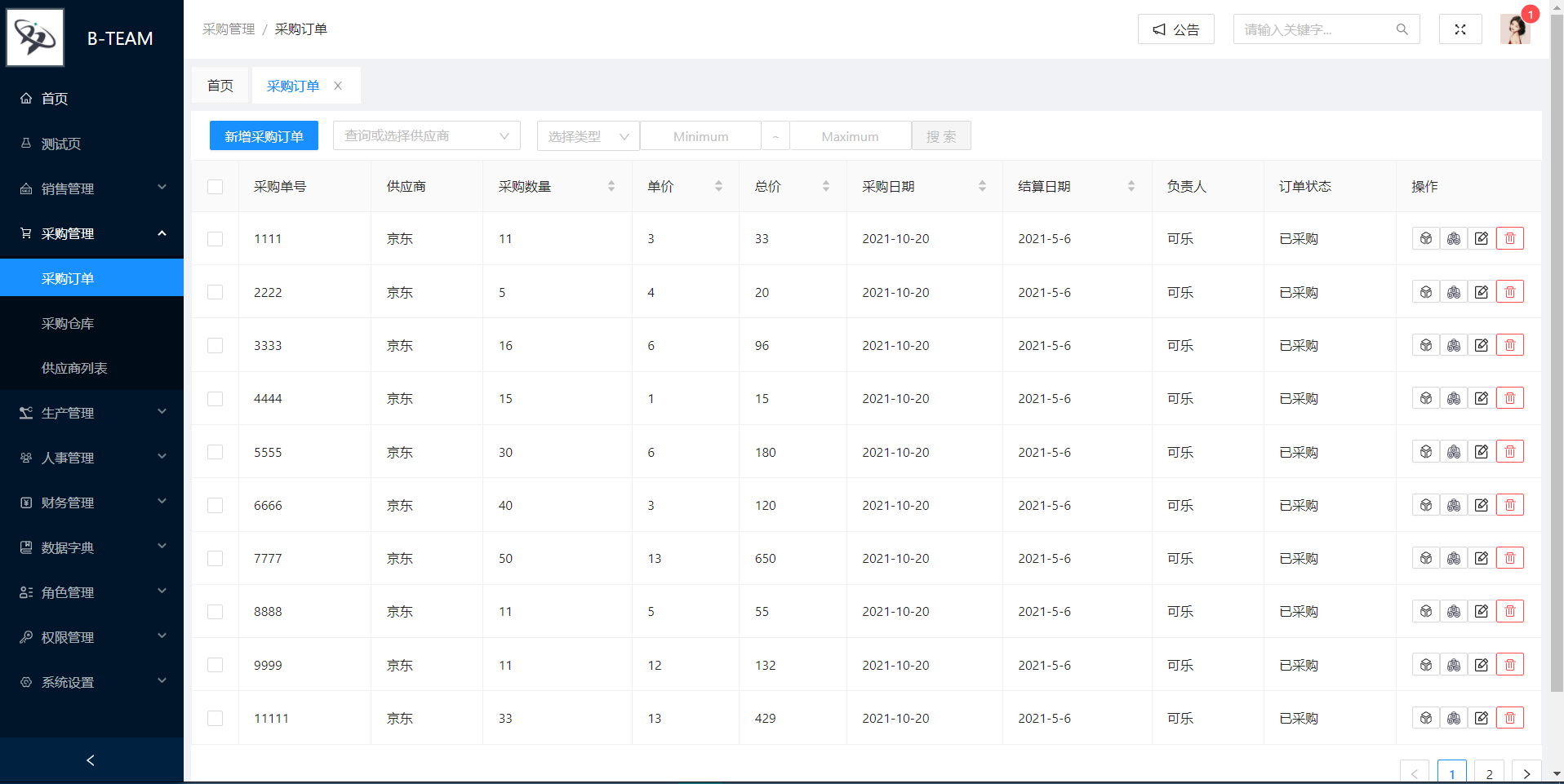This screenshot has width=1564, height=784.
Task: Expand the 销售管理 sidebar menu
Action: coord(91,188)
